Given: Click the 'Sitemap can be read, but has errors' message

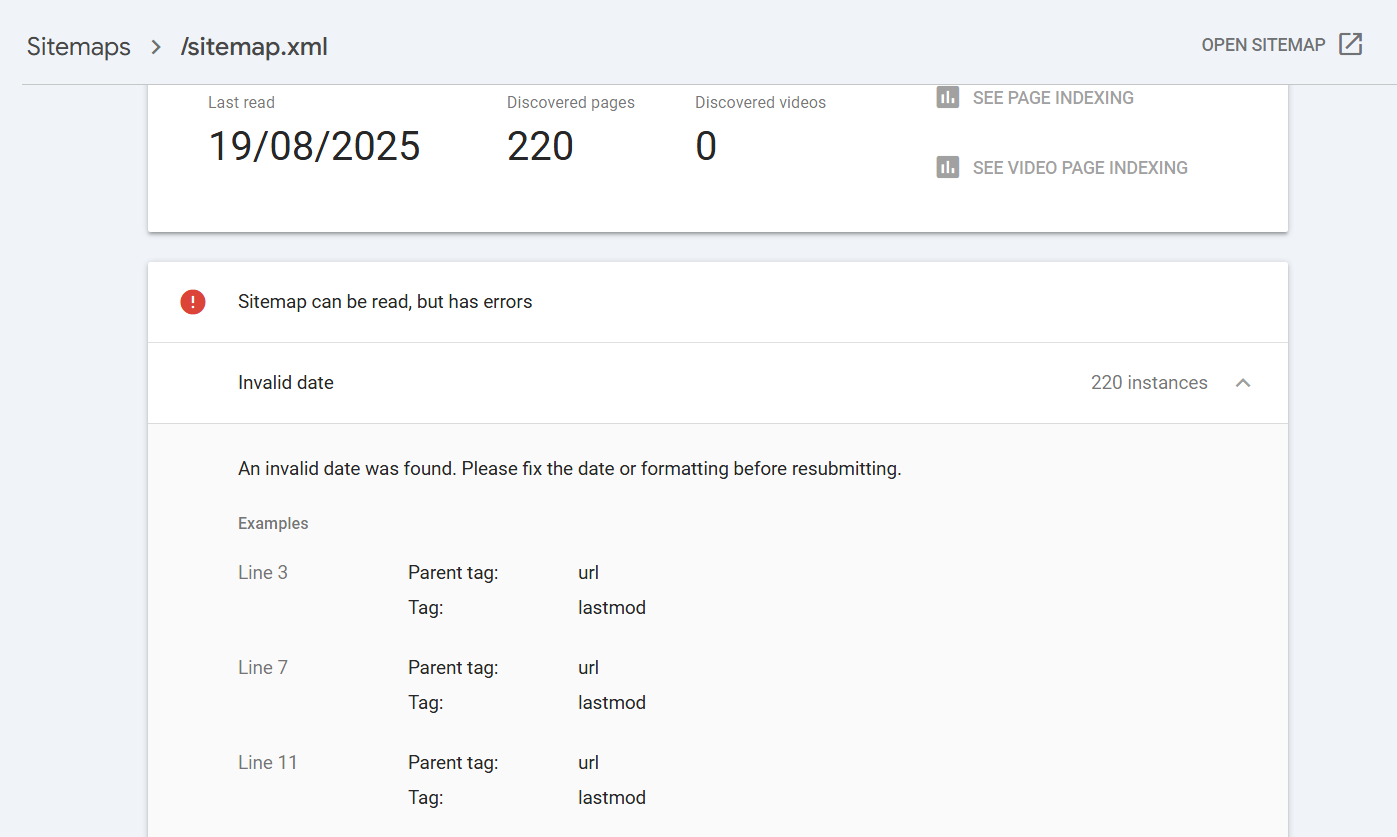Looking at the screenshot, I should pos(385,302).
